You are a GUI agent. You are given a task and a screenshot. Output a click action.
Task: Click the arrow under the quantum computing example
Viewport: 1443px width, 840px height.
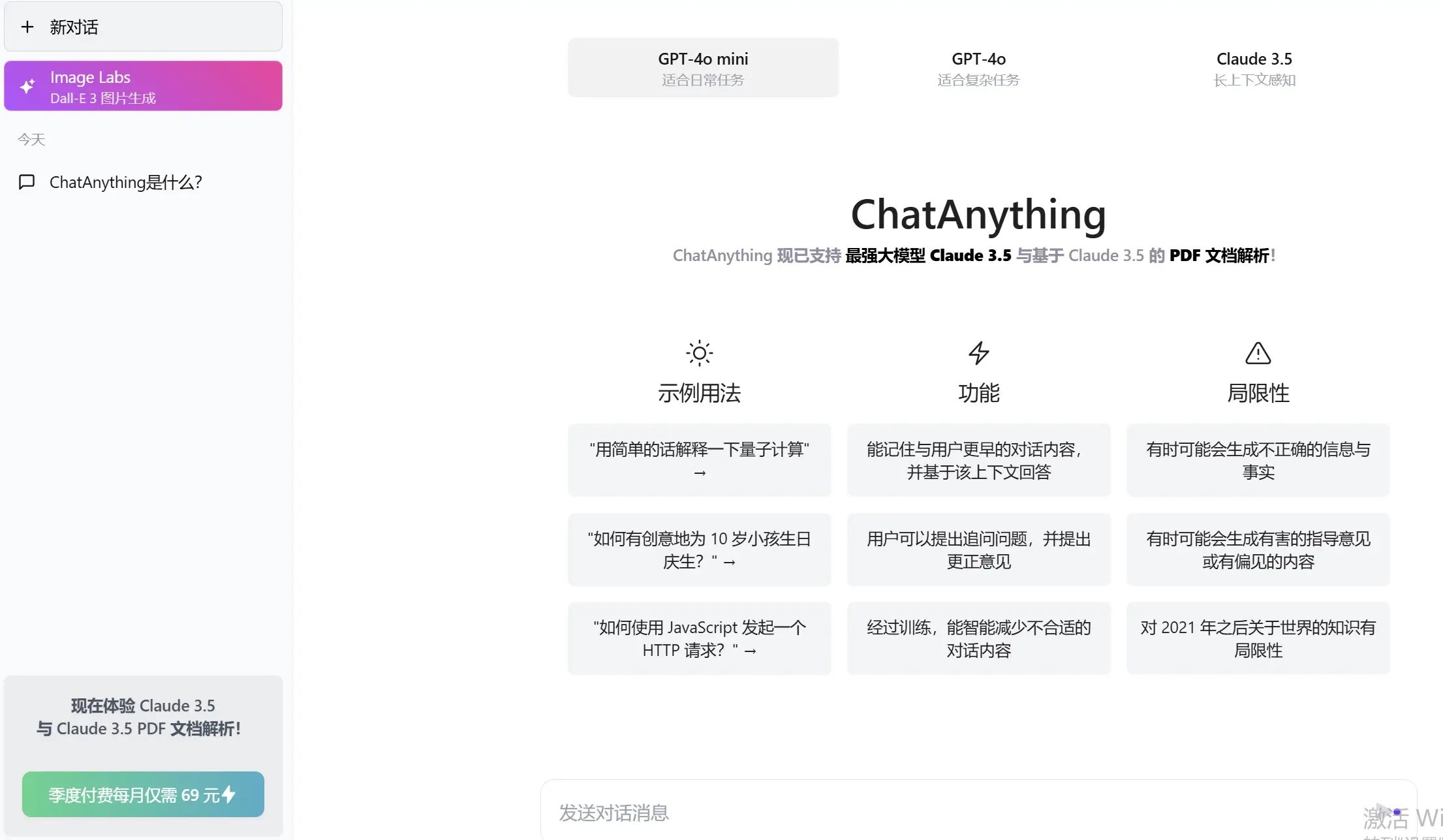[x=699, y=473]
